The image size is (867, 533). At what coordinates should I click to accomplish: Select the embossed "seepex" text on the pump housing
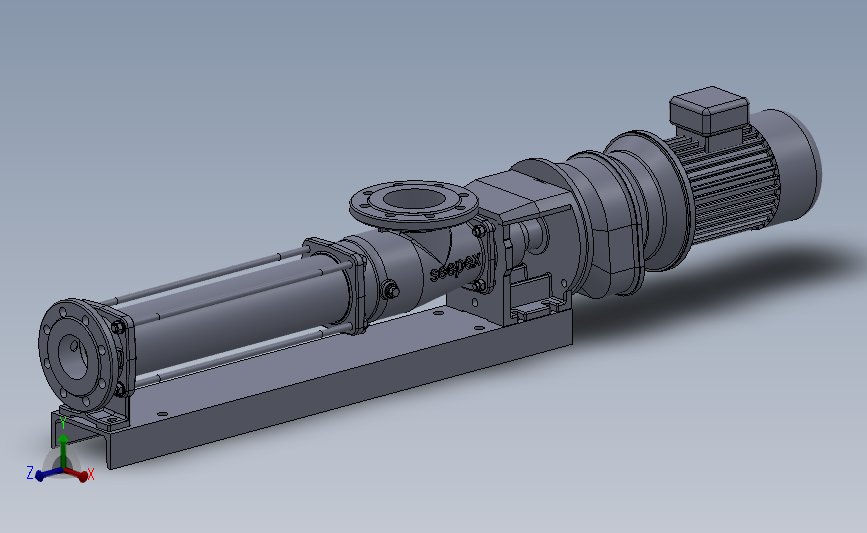click(455, 269)
